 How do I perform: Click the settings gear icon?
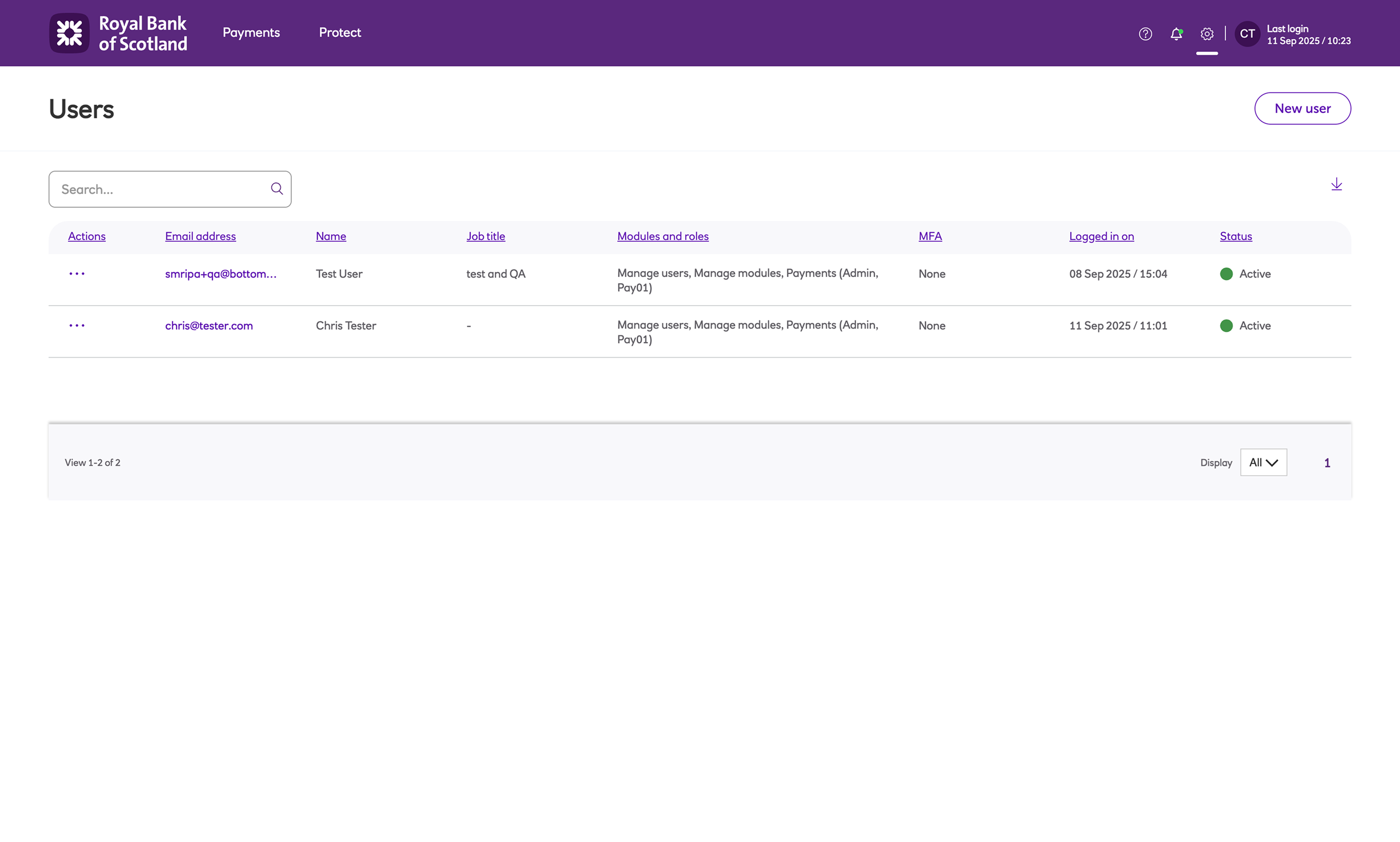click(x=1206, y=34)
